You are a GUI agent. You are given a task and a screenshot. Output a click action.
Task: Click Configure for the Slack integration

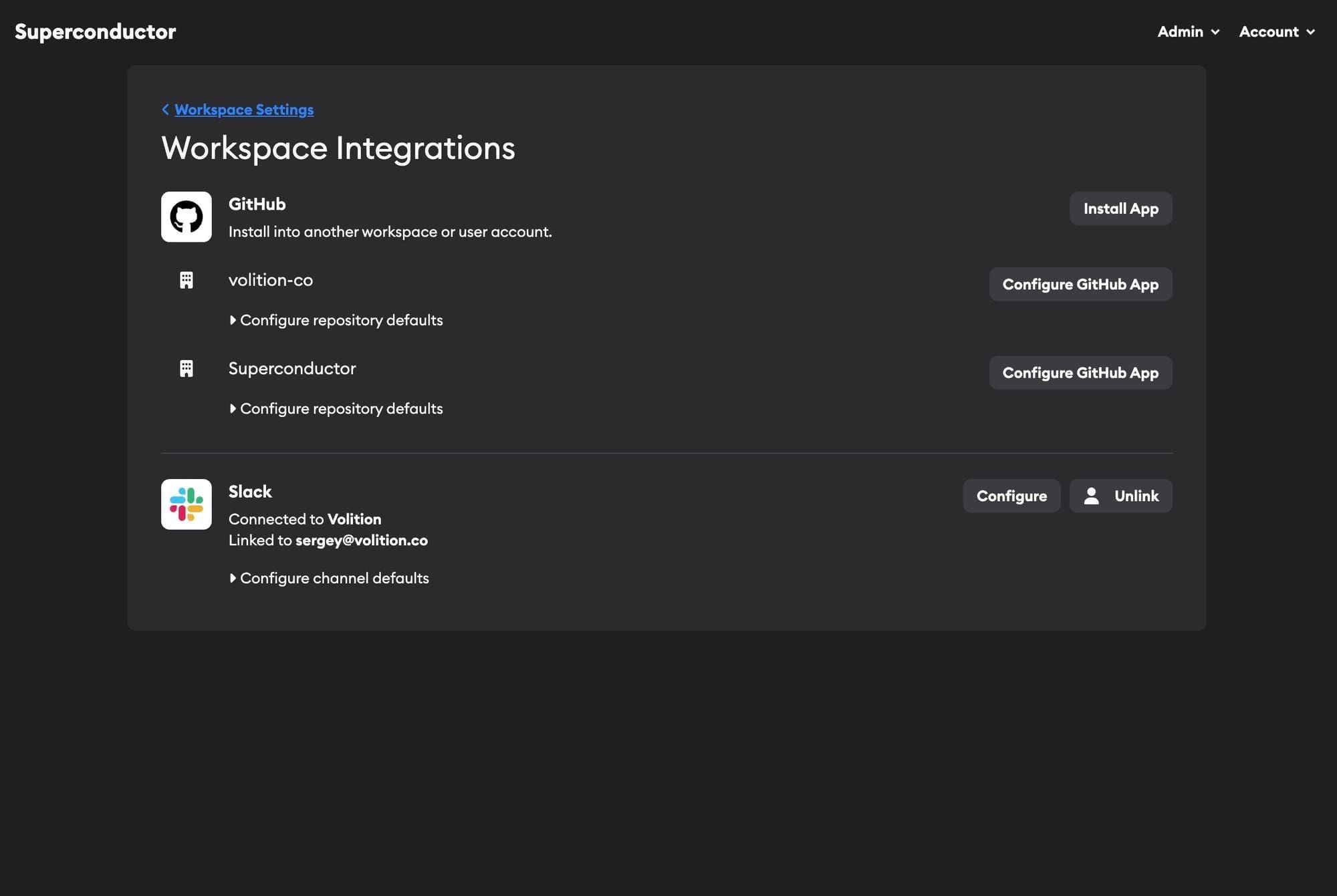pyautogui.click(x=1011, y=495)
